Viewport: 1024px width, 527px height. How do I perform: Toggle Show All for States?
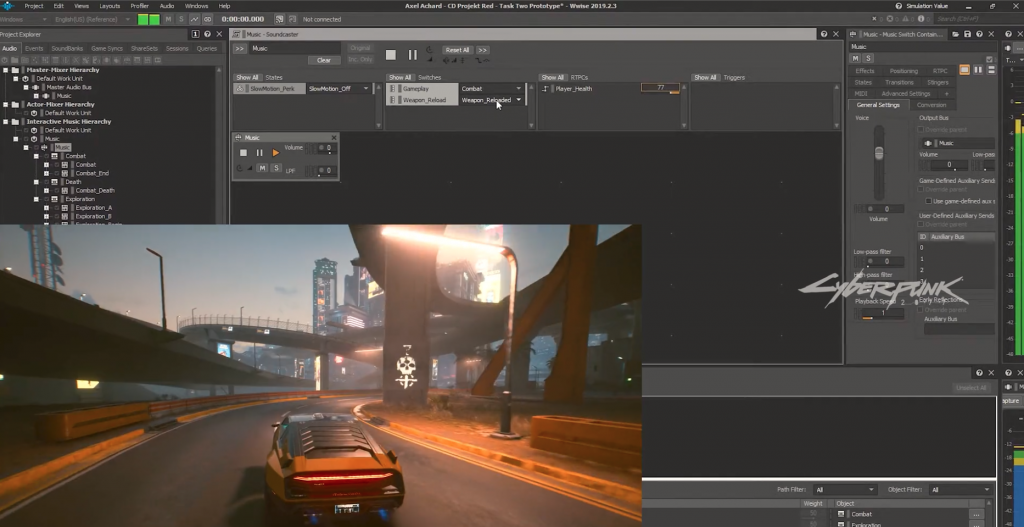pyautogui.click(x=248, y=78)
